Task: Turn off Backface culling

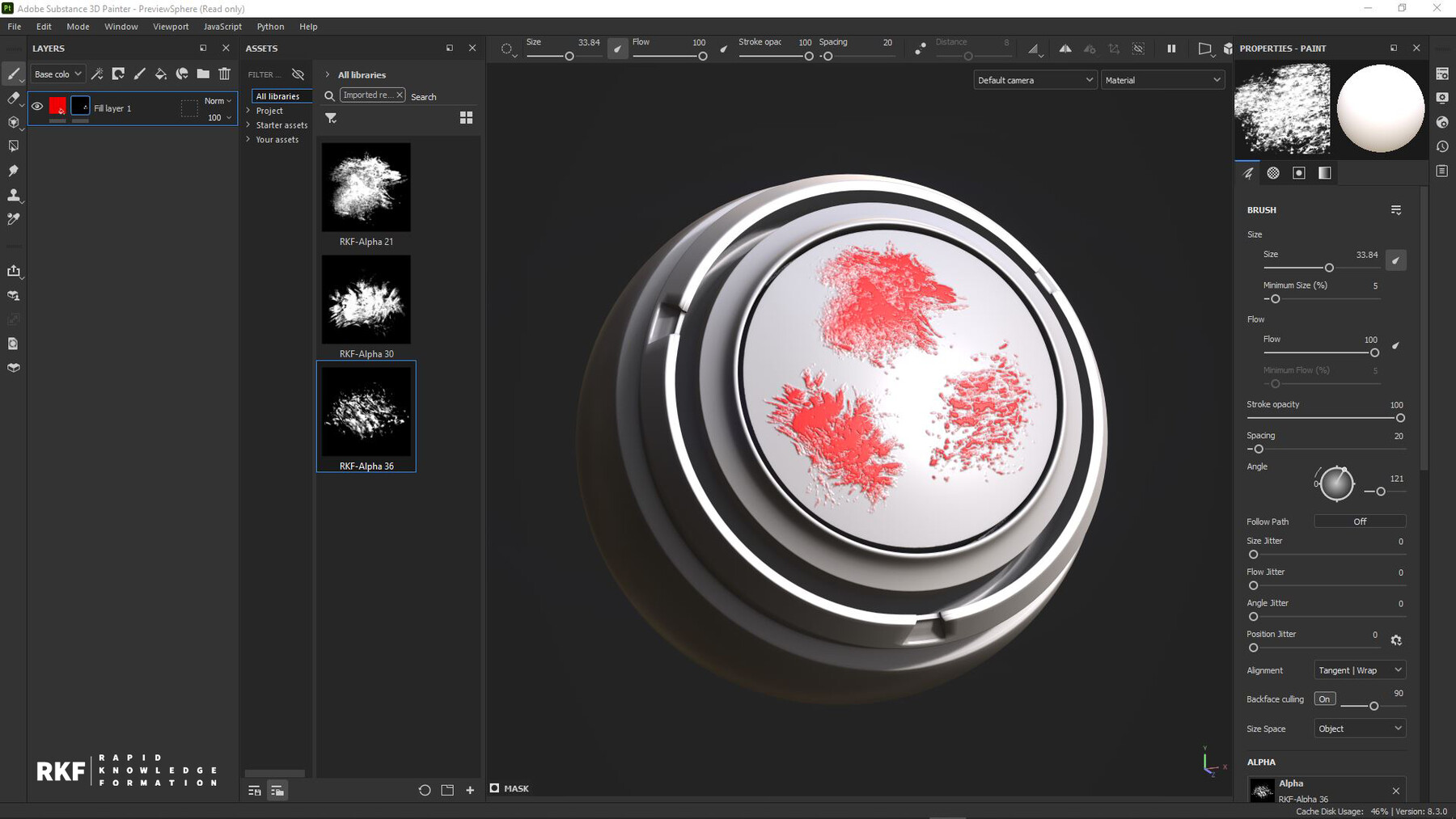Action: (1324, 699)
